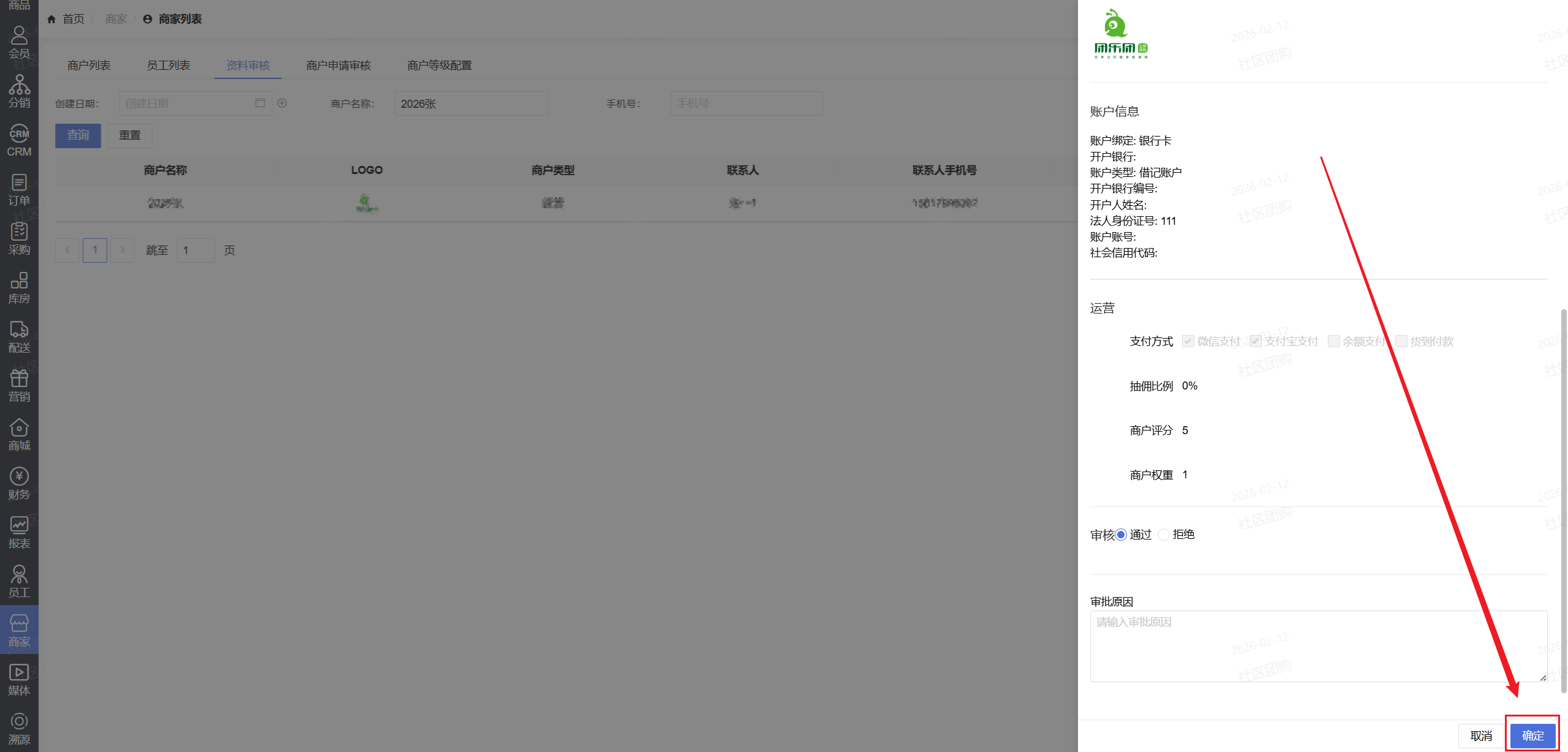The image size is (1568, 752).
Task: Open the 库房 warehouse sidebar icon
Action: [19, 287]
